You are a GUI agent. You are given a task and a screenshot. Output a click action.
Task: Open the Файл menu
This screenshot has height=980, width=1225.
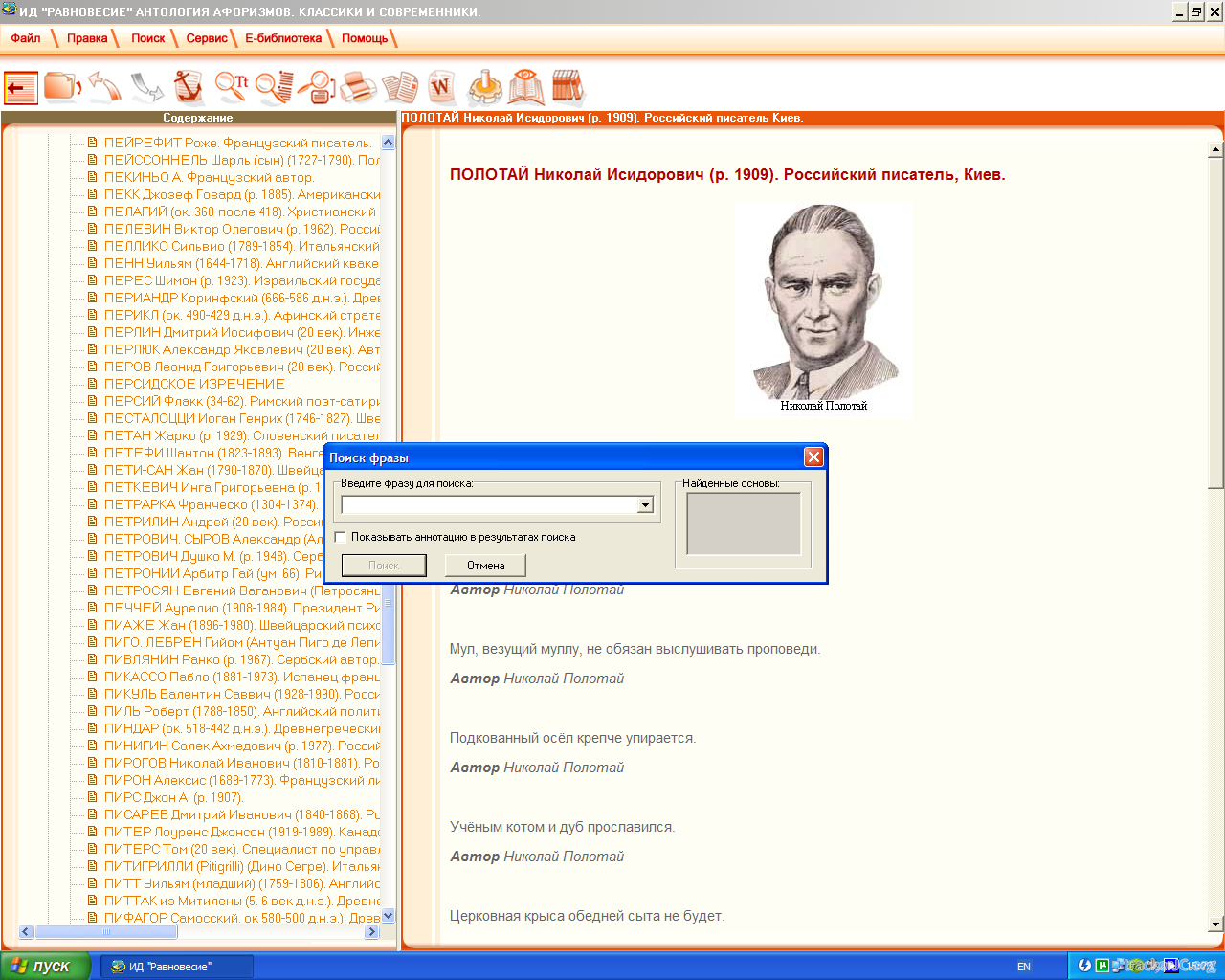pyautogui.click(x=26, y=38)
